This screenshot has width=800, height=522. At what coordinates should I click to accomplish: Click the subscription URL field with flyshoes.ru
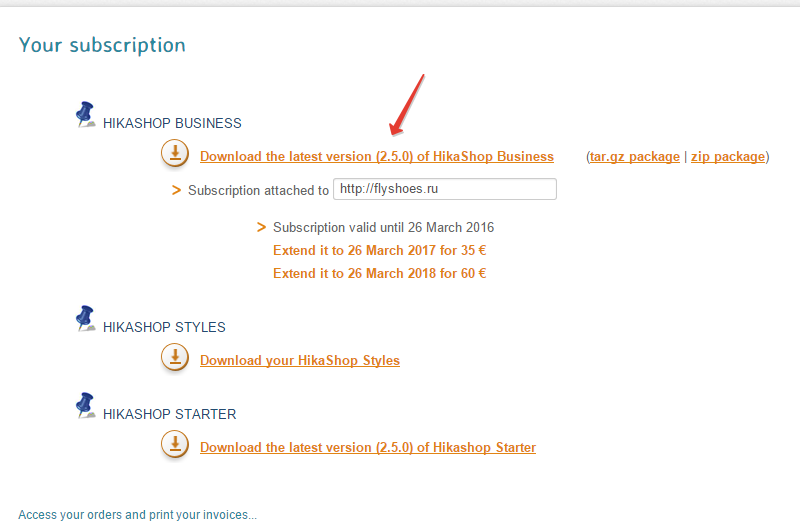(x=444, y=189)
